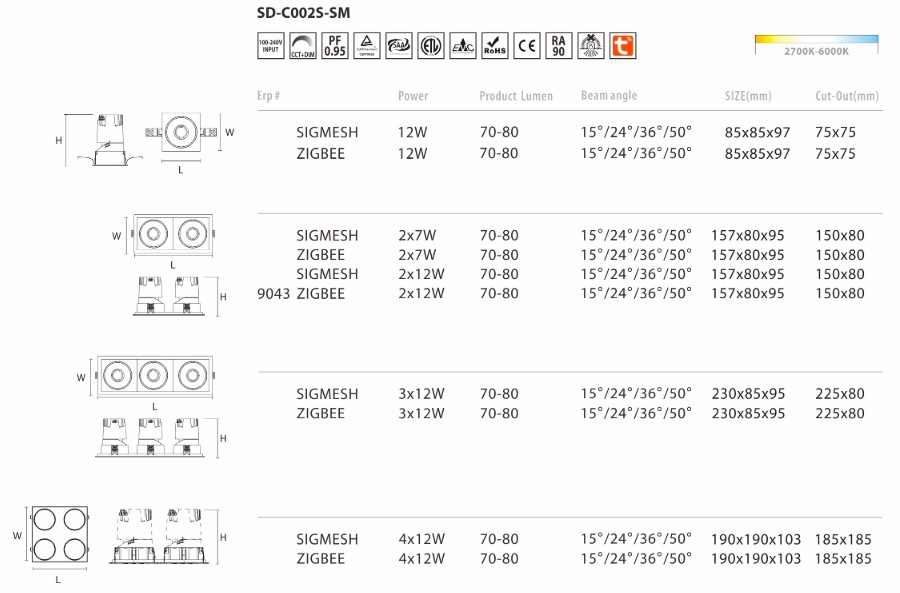This screenshot has height=593, width=900.
Task: Click 3x12W in the SIGMESH row
Action: (x=421, y=394)
